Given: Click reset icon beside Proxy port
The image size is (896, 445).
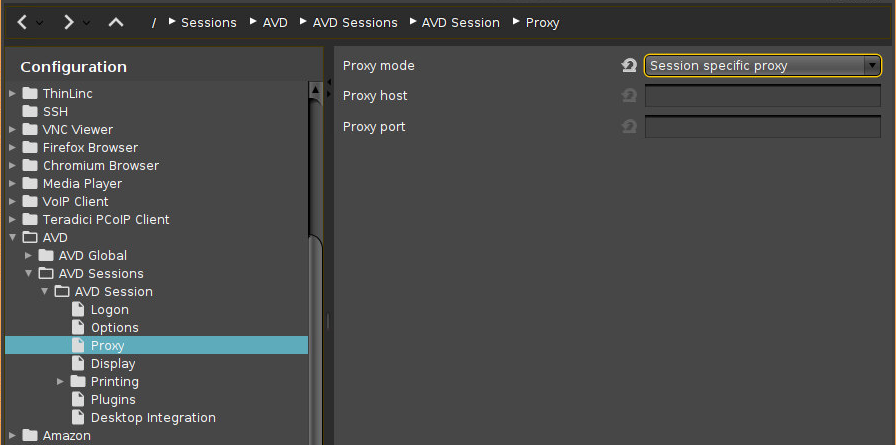Looking at the screenshot, I should [629, 127].
